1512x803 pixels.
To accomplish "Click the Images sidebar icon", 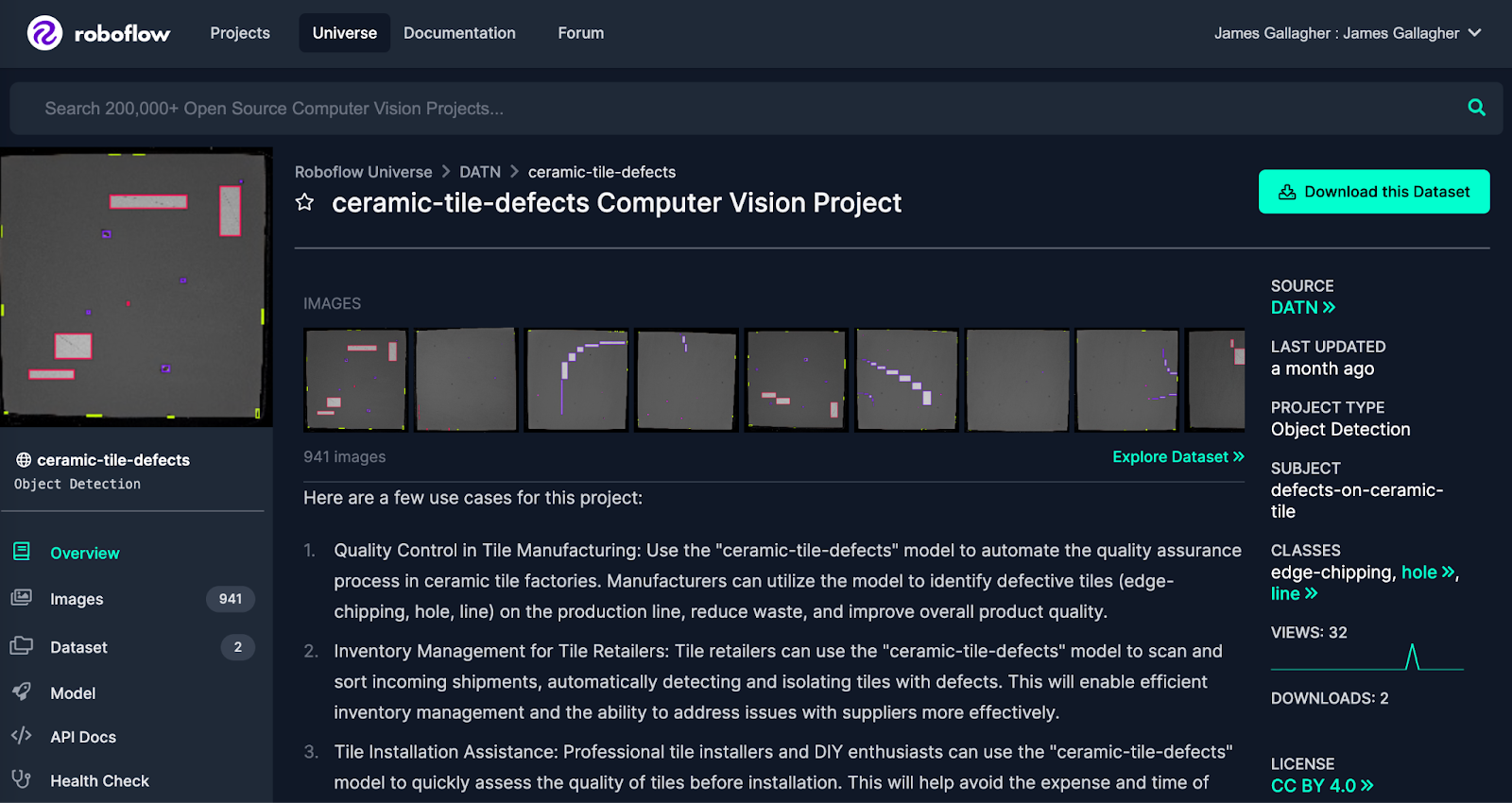I will click(x=22, y=598).
